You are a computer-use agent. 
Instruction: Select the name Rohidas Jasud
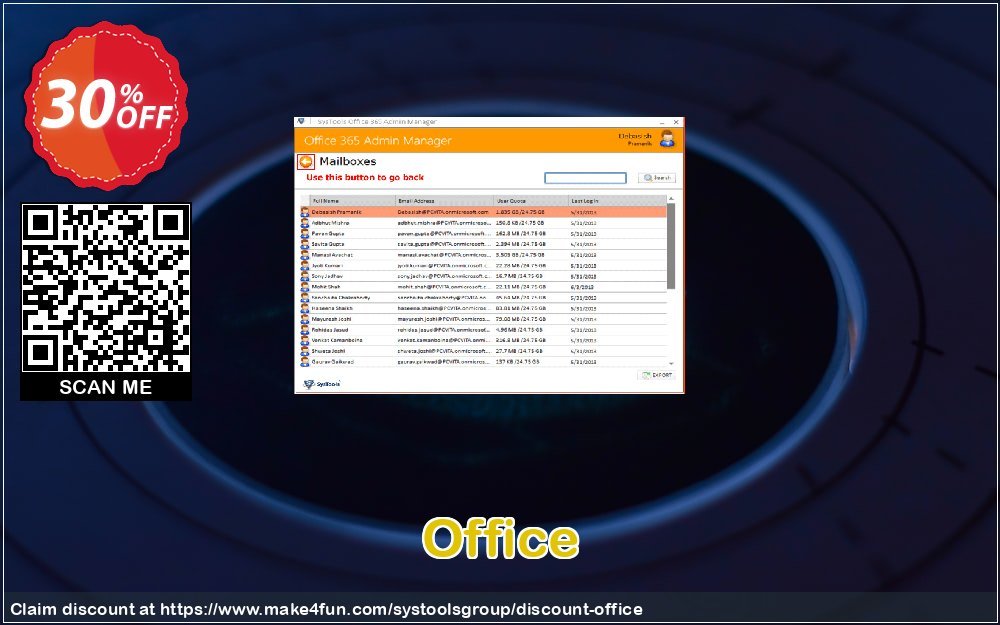[x=330, y=330]
